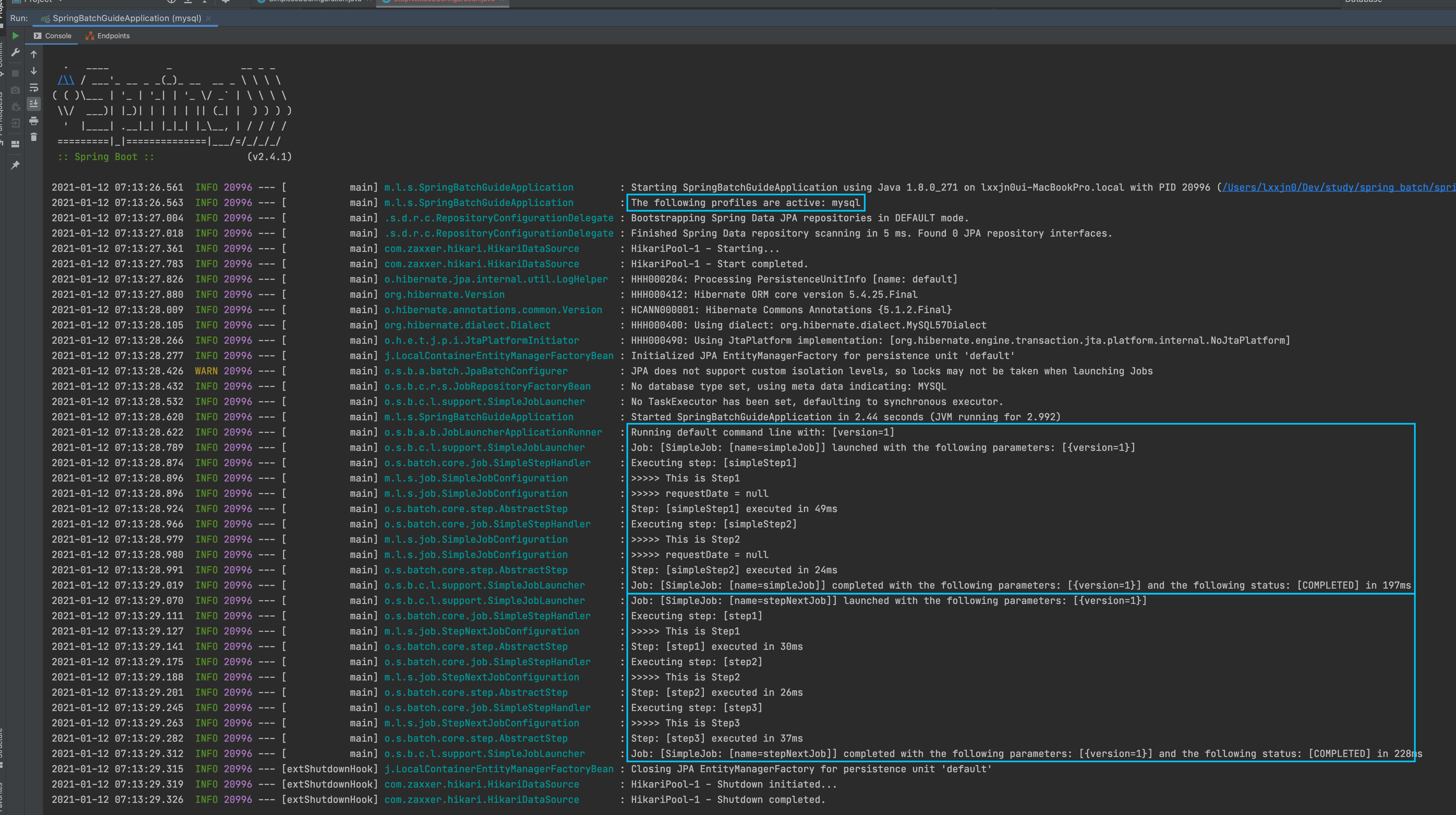This screenshot has width=1456, height=815.
Task: Click the Exit icon in Run toolbar
Action: pyautogui.click(x=15, y=123)
